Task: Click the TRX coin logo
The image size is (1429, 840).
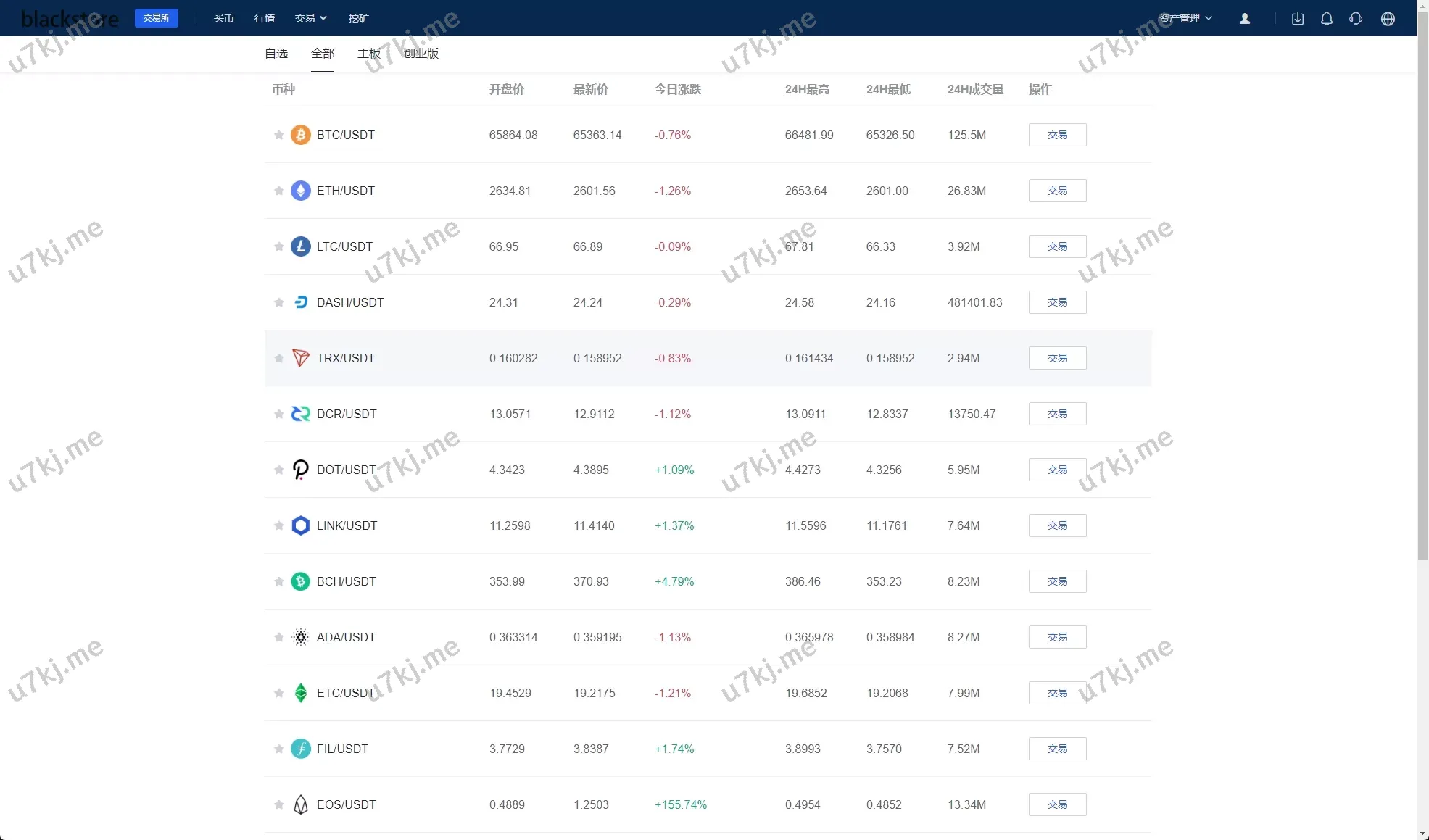Action: (x=300, y=358)
